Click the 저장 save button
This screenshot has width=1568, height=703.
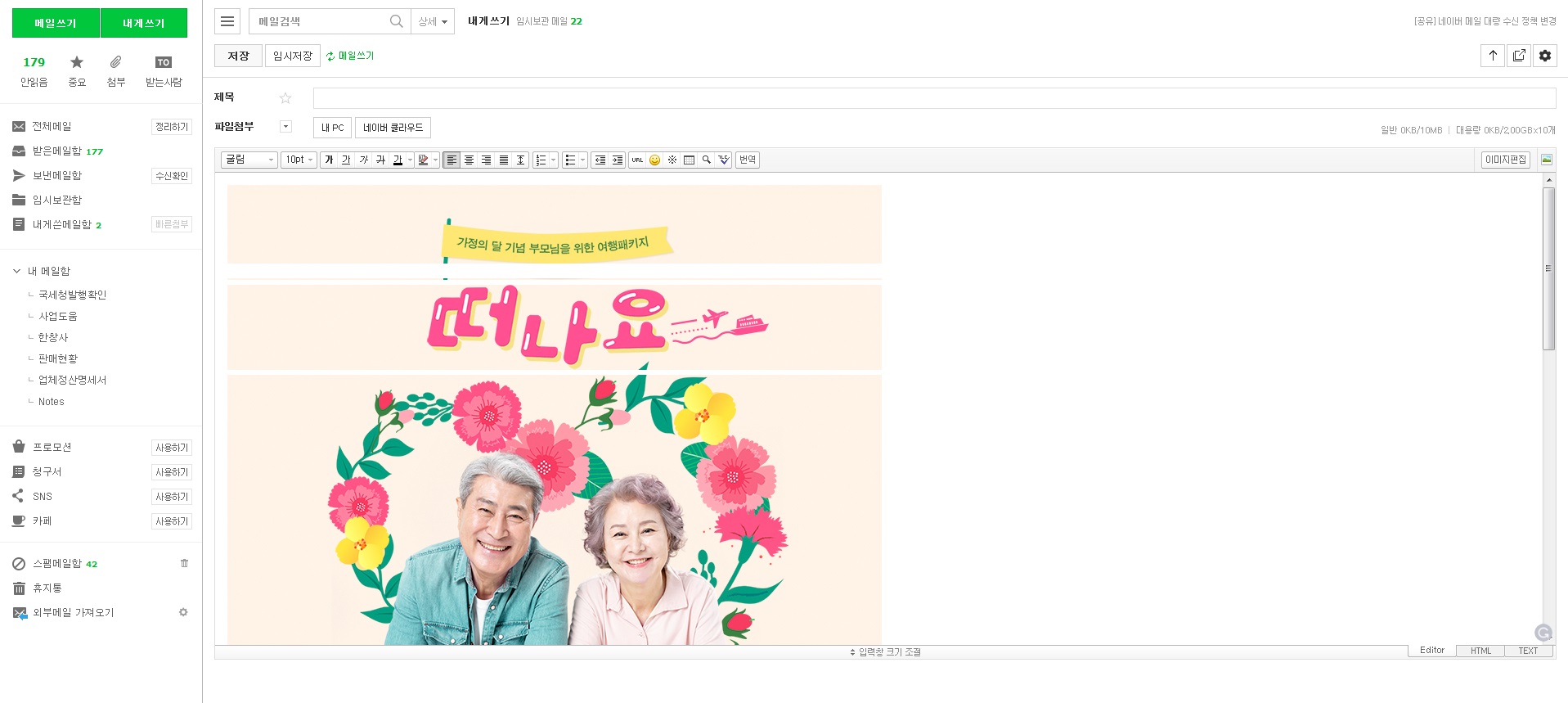[238, 56]
